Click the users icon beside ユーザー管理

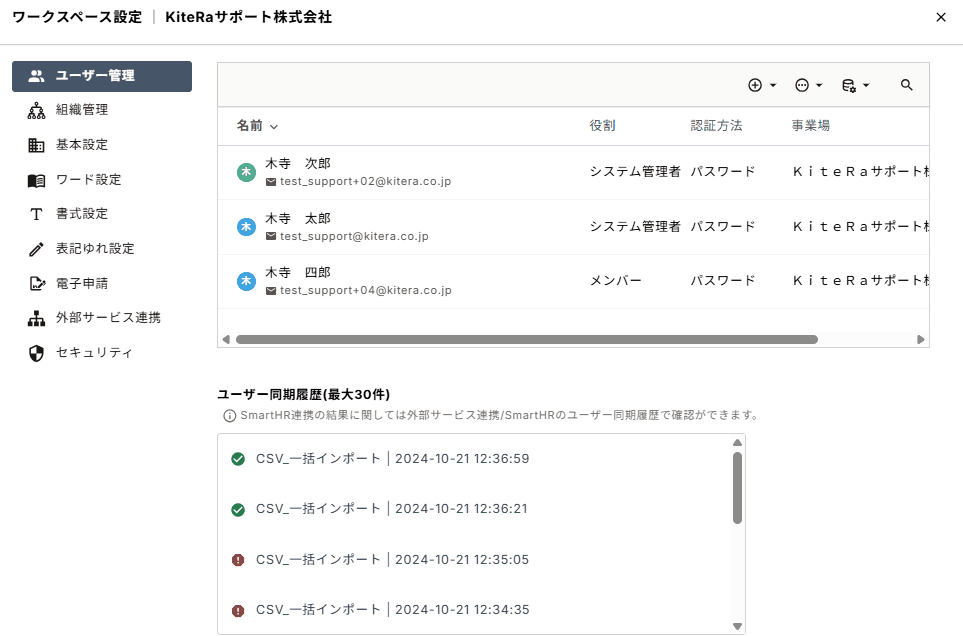(x=36, y=76)
